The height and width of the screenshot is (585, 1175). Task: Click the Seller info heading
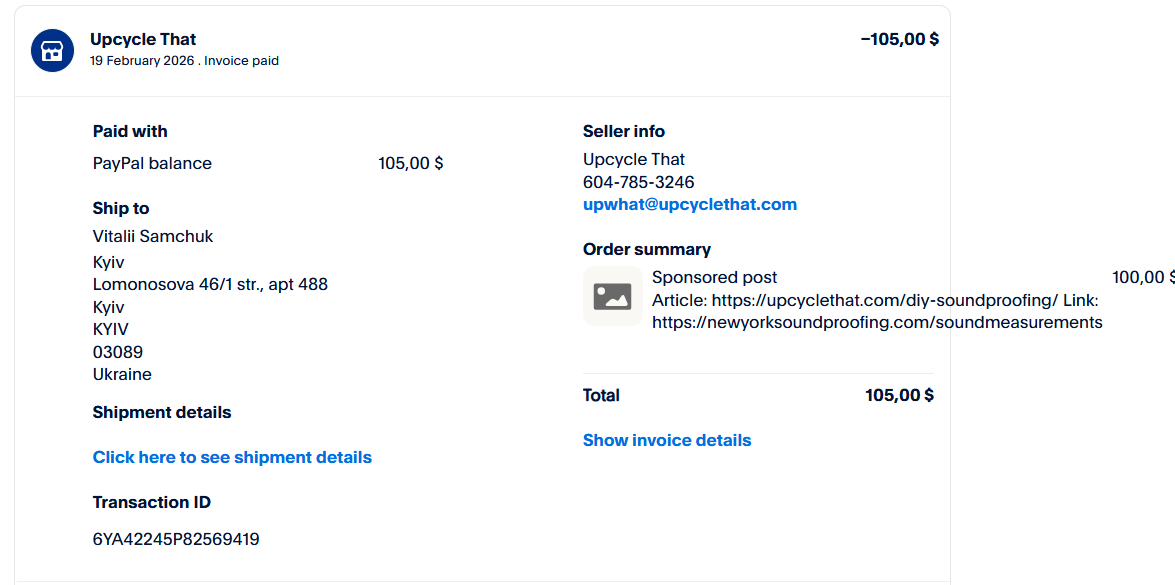[x=623, y=131]
